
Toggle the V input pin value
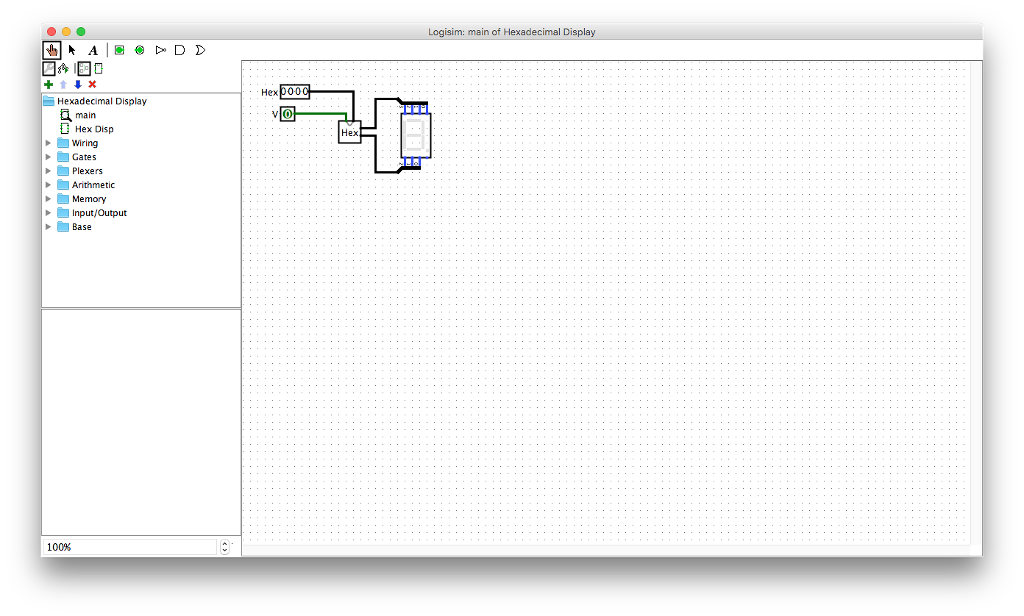pos(288,114)
